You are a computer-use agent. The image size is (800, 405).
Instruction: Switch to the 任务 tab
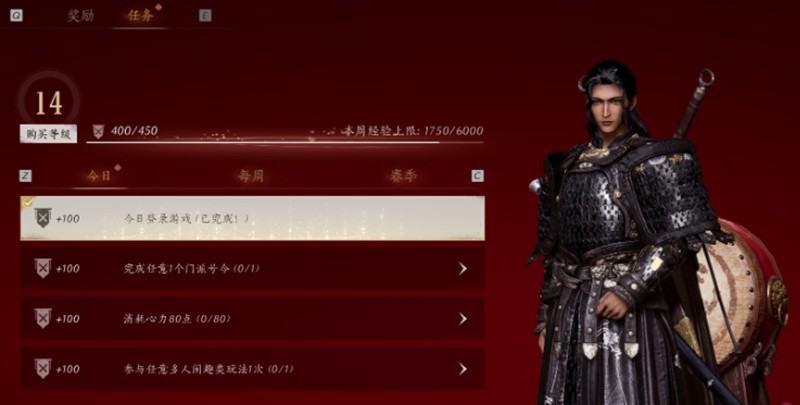pos(141,15)
